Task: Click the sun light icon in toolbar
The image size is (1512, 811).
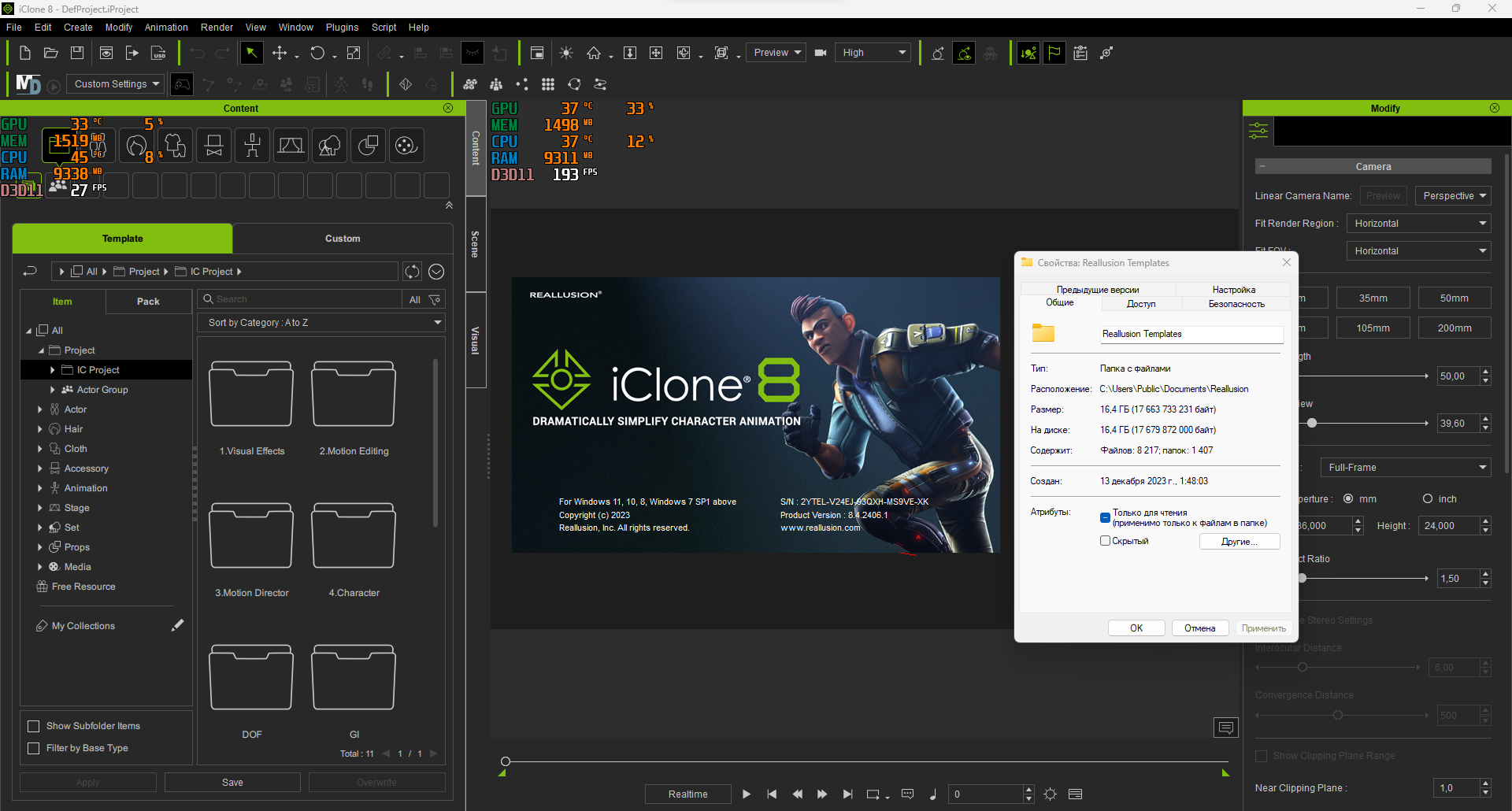Action: click(x=566, y=53)
